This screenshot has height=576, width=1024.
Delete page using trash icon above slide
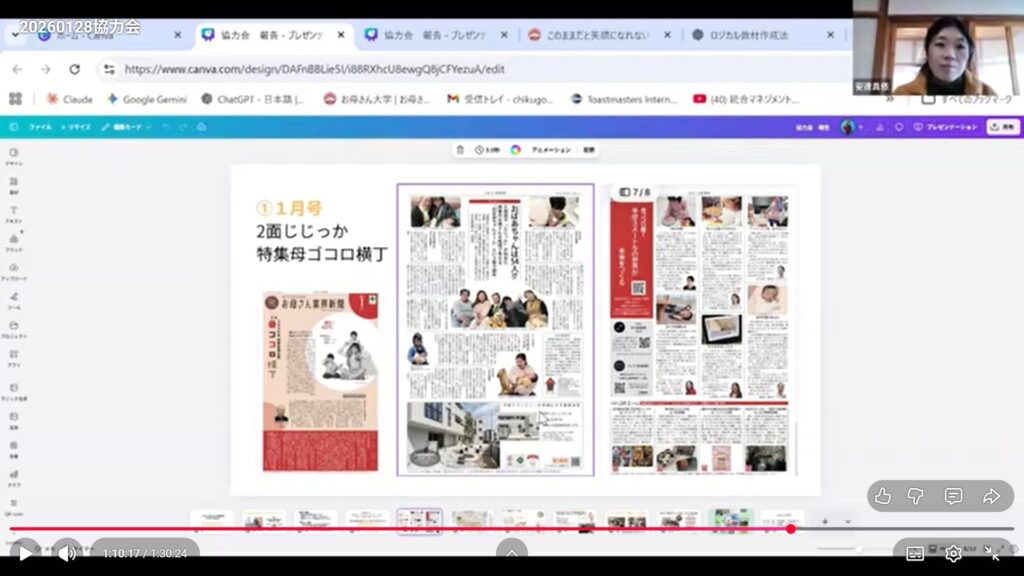pyautogui.click(x=460, y=150)
